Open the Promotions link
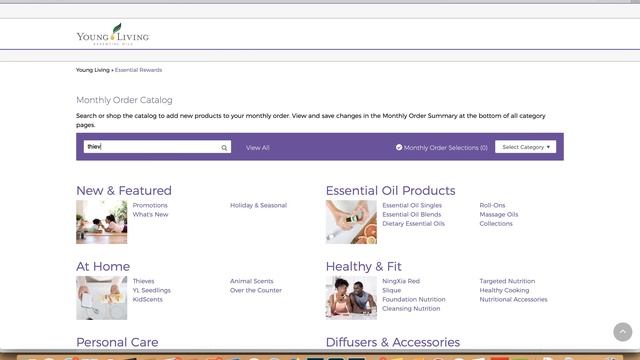This screenshot has width=640, height=360. (x=150, y=205)
